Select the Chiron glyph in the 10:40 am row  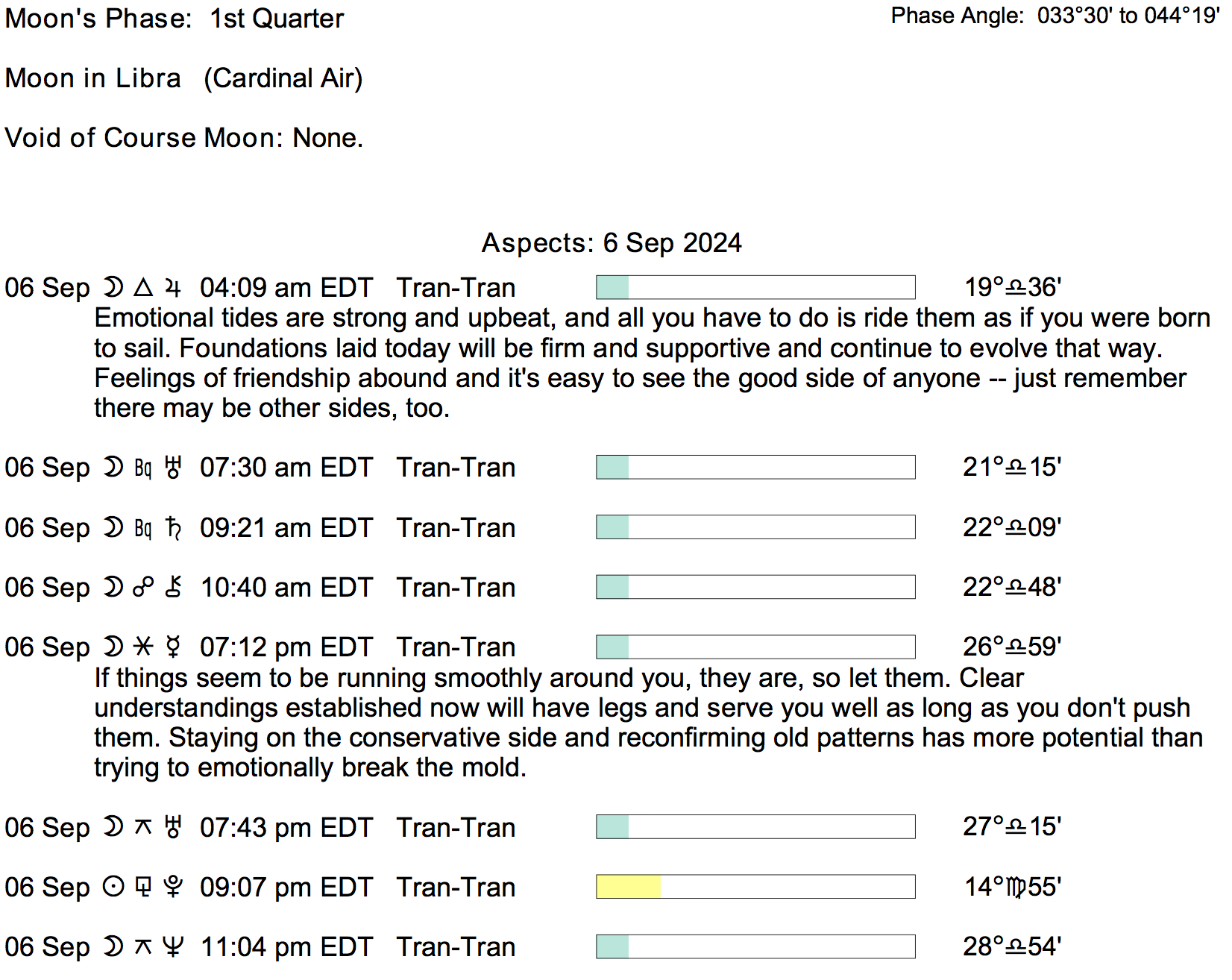[x=173, y=588]
